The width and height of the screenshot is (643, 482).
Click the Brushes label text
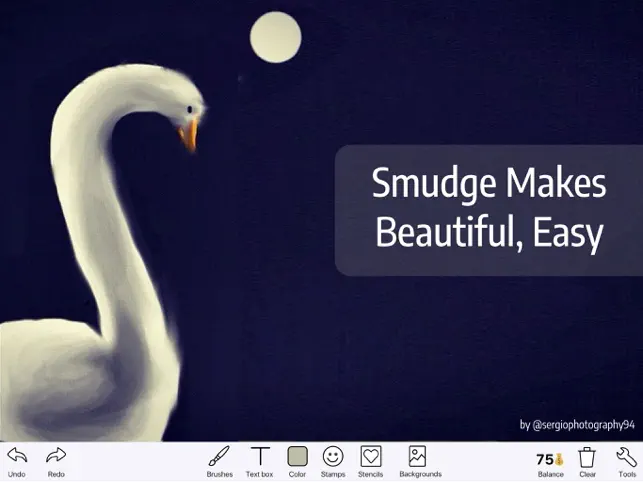tap(219, 474)
